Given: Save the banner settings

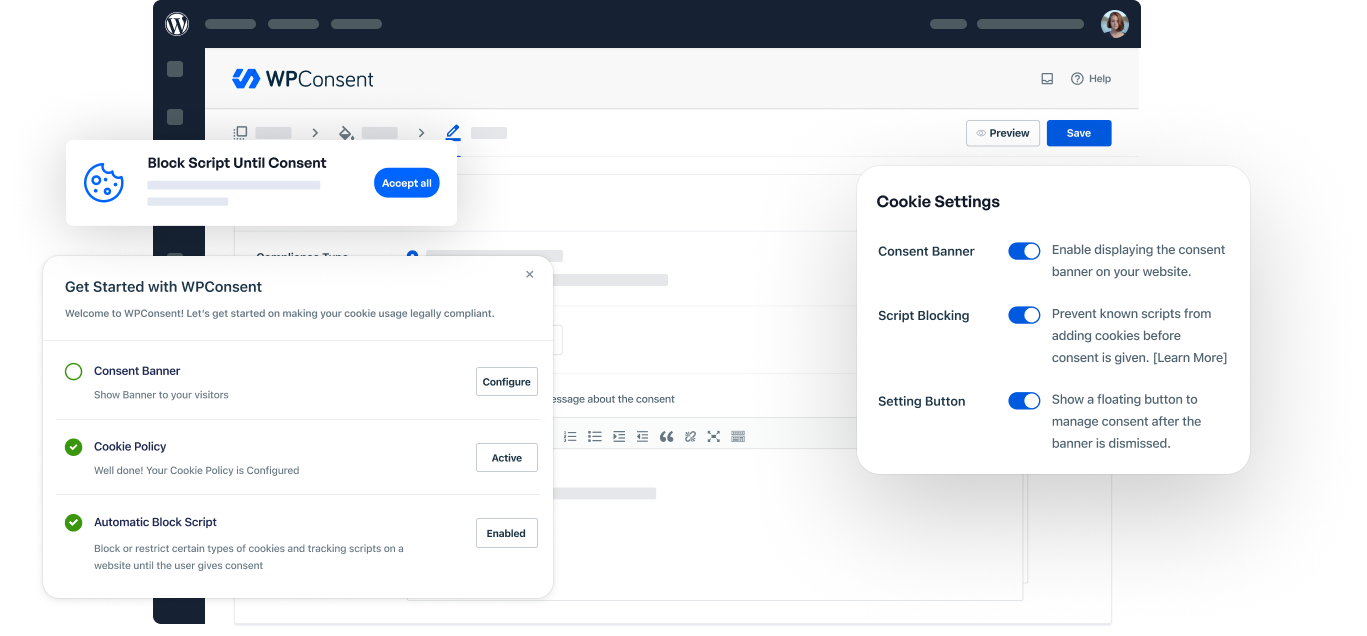Looking at the screenshot, I should tap(1079, 133).
